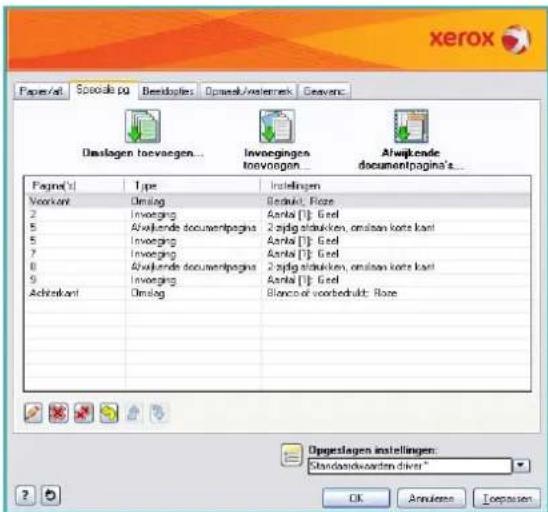Click the delete selected item icon

[x=58, y=413]
